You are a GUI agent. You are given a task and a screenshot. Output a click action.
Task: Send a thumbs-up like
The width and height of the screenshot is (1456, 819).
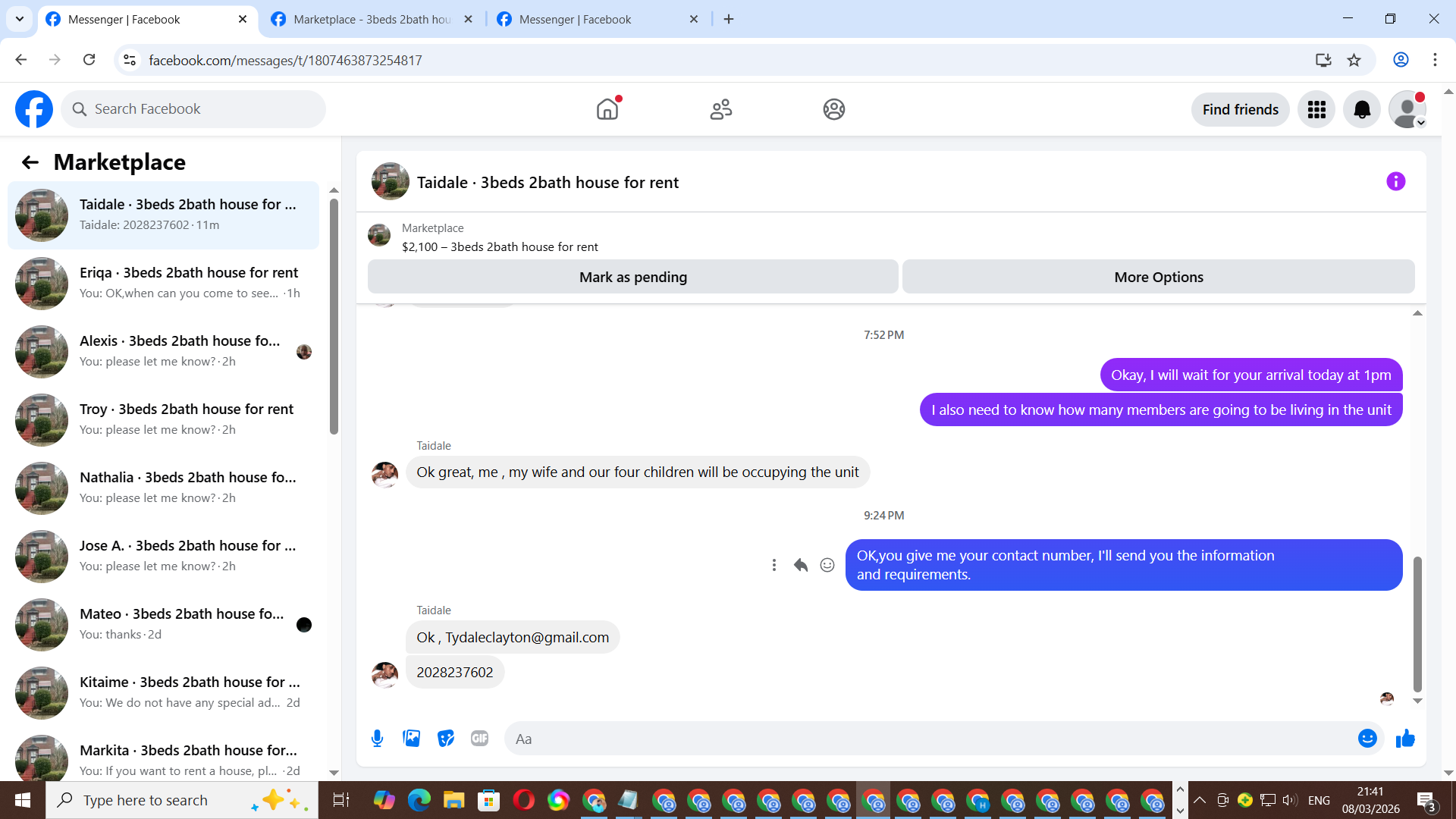pyautogui.click(x=1405, y=739)
